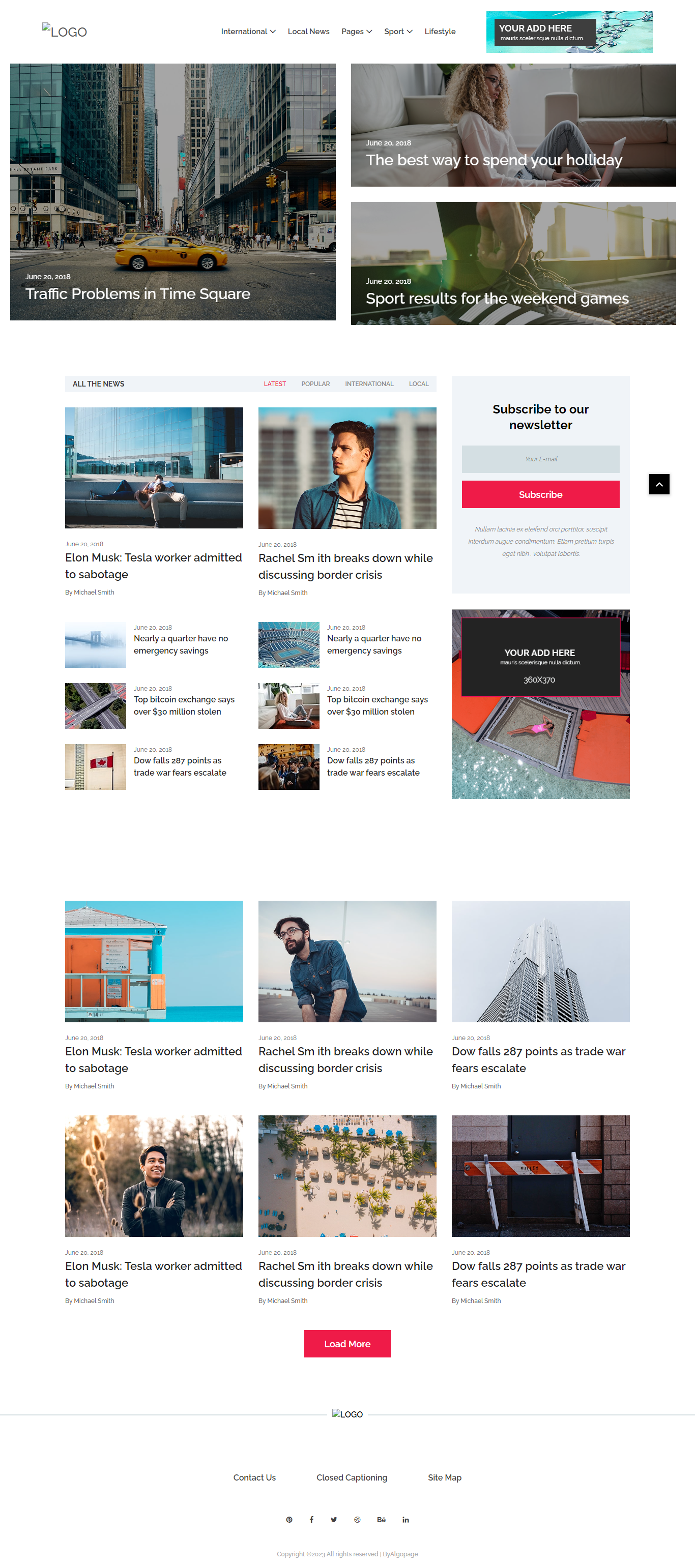The height and width of the screenshot is (1568, 695).
Task: Focus the Your E-mail input field
Action: (x=540, y=459)
